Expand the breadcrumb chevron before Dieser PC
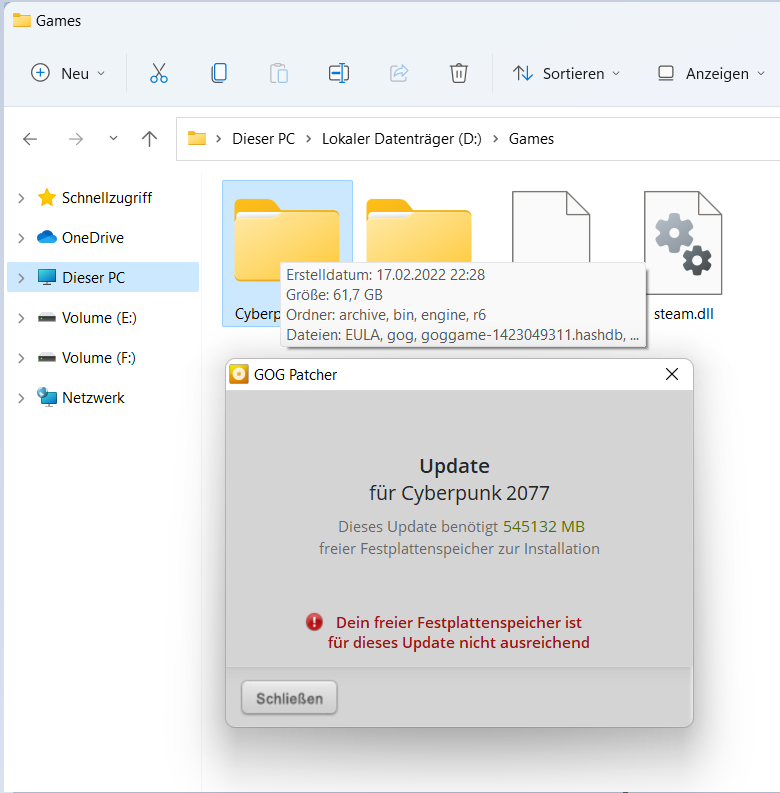The height and width of the screenshot is (793, 780). pos(219,139)
